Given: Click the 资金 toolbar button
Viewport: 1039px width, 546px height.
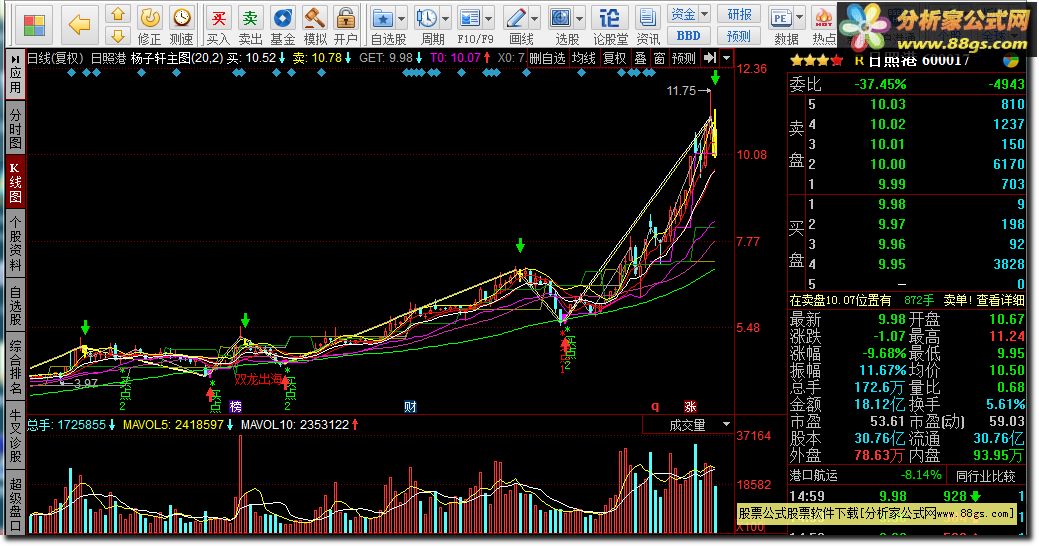Looking at the screenshot, I should [683, 14].
